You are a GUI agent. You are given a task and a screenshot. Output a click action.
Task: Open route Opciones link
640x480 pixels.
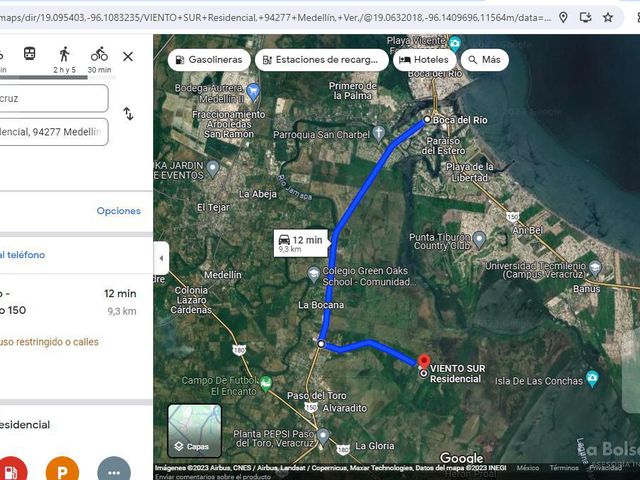pos(118,211)
